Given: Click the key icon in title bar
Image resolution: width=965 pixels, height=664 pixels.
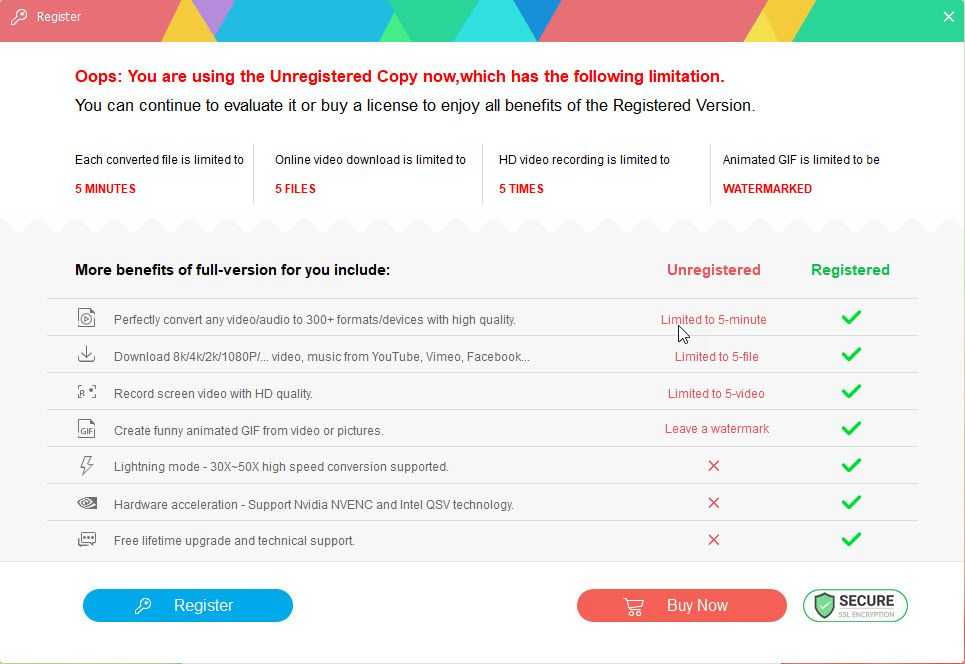Looking at the screenshot, I should click(x=18, y=17).
